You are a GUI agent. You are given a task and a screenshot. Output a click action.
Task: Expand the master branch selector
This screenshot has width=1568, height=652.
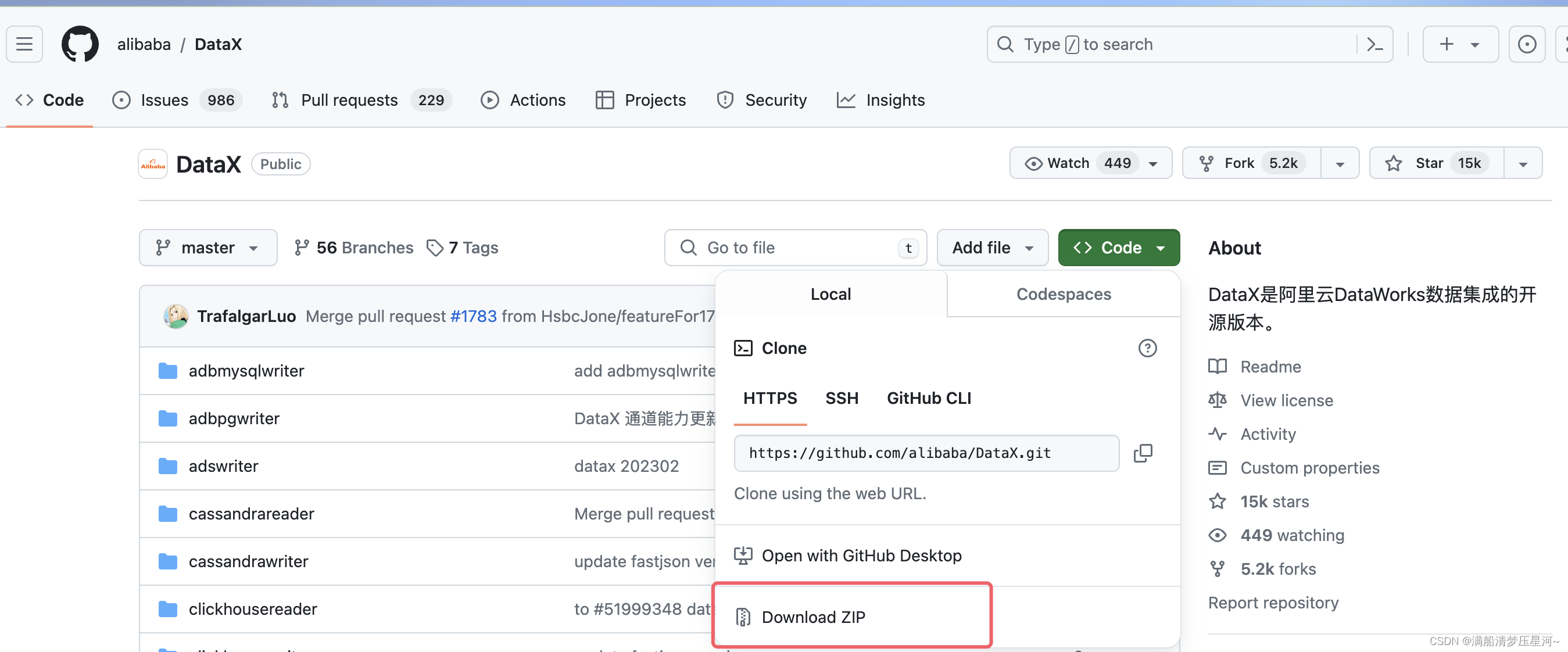point(207,248)
